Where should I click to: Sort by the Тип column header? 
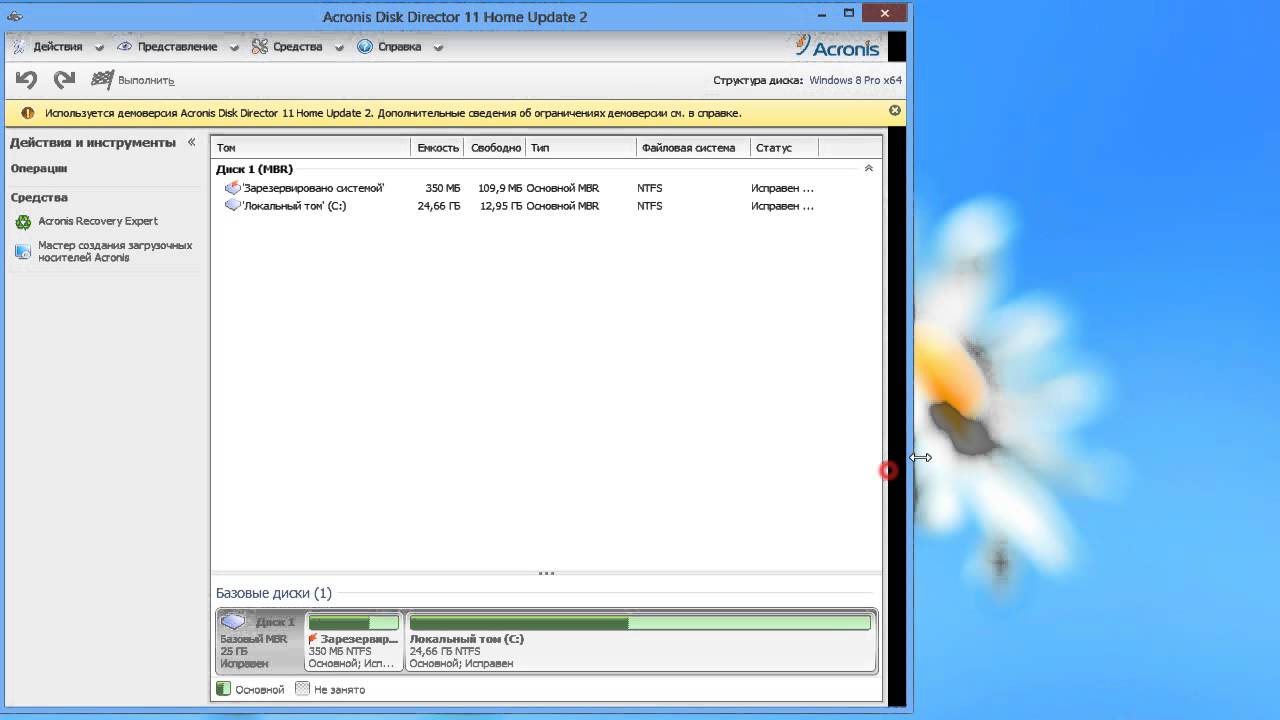[581, 148]
